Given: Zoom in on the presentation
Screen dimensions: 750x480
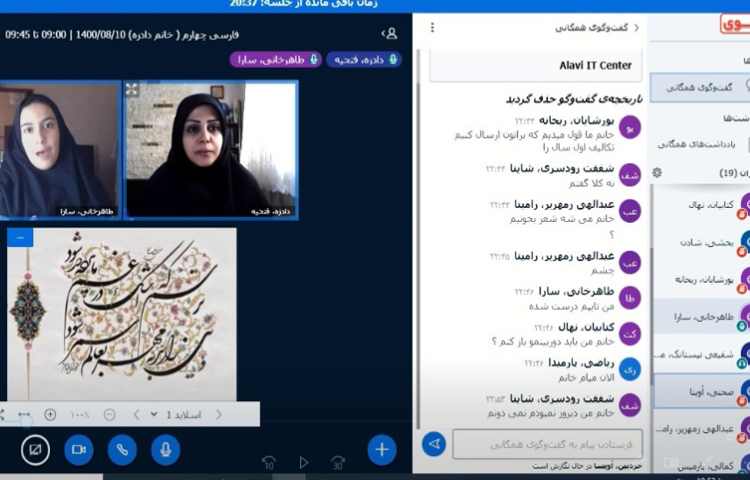Looking at the screenshot, I should 50,415.
